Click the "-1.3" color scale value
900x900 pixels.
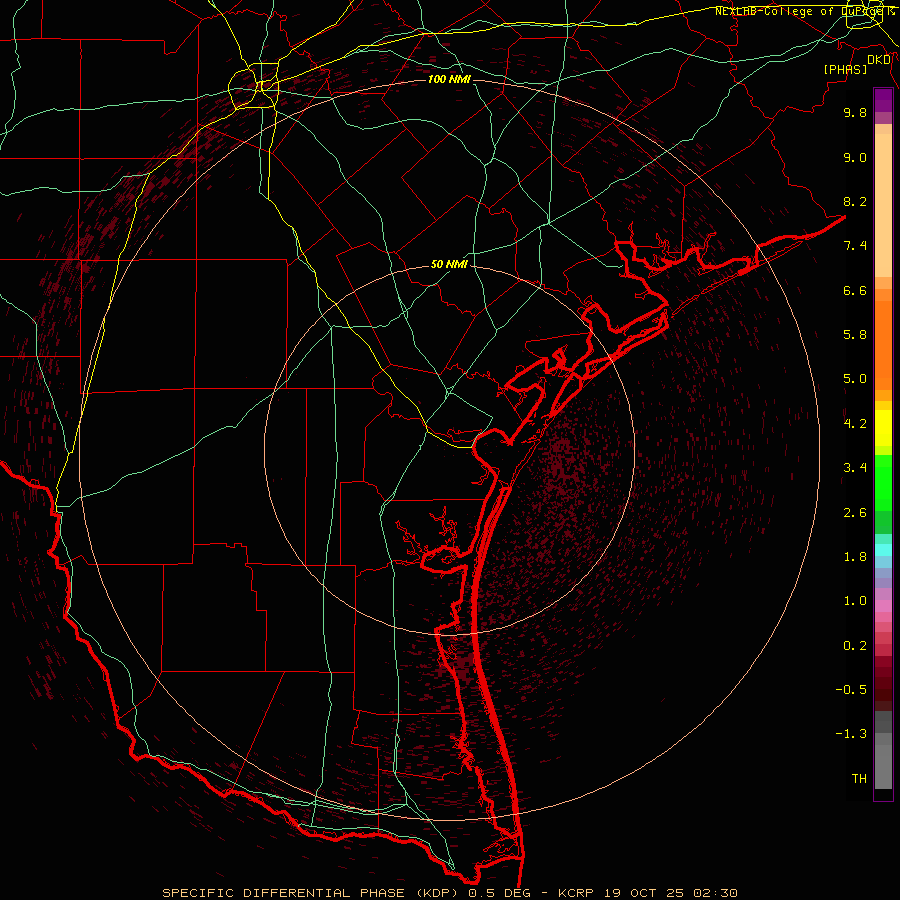pyautogui.click(x=851, y=734)
